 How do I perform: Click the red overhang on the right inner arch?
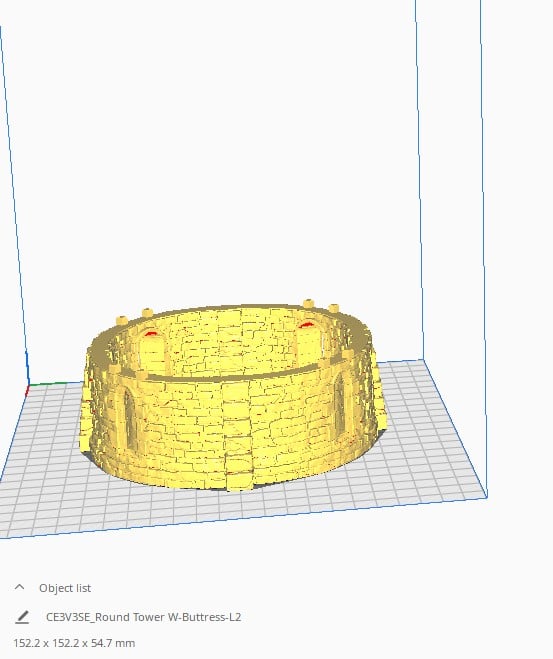pos(306,324)
